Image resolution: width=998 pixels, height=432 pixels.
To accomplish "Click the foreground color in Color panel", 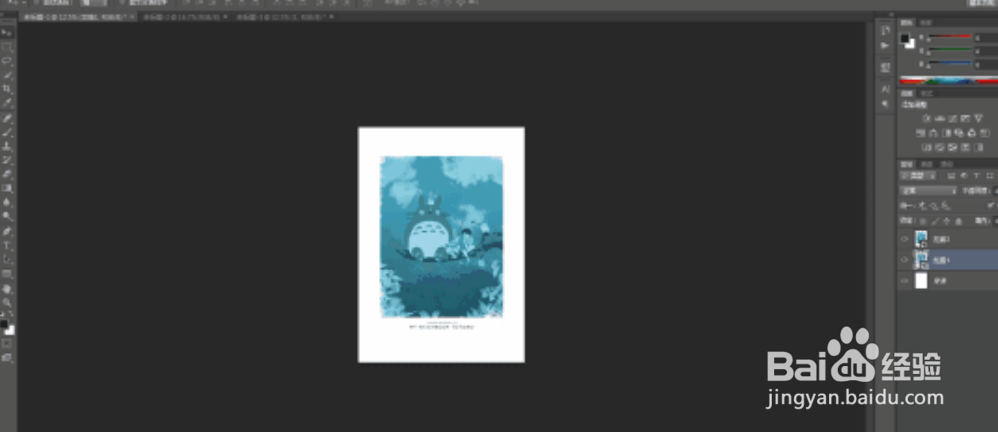I will (904, 38).
